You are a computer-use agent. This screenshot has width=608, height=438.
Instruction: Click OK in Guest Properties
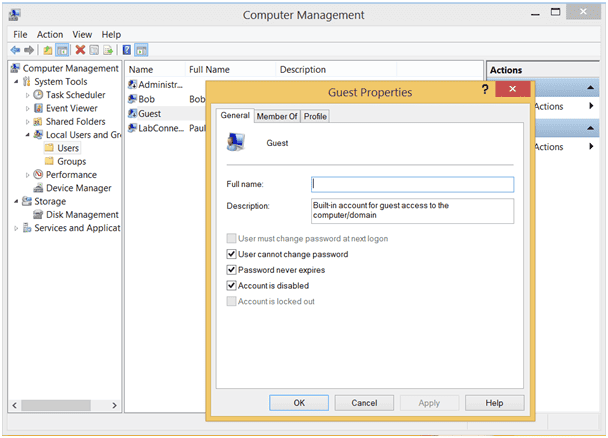(299, 403)
